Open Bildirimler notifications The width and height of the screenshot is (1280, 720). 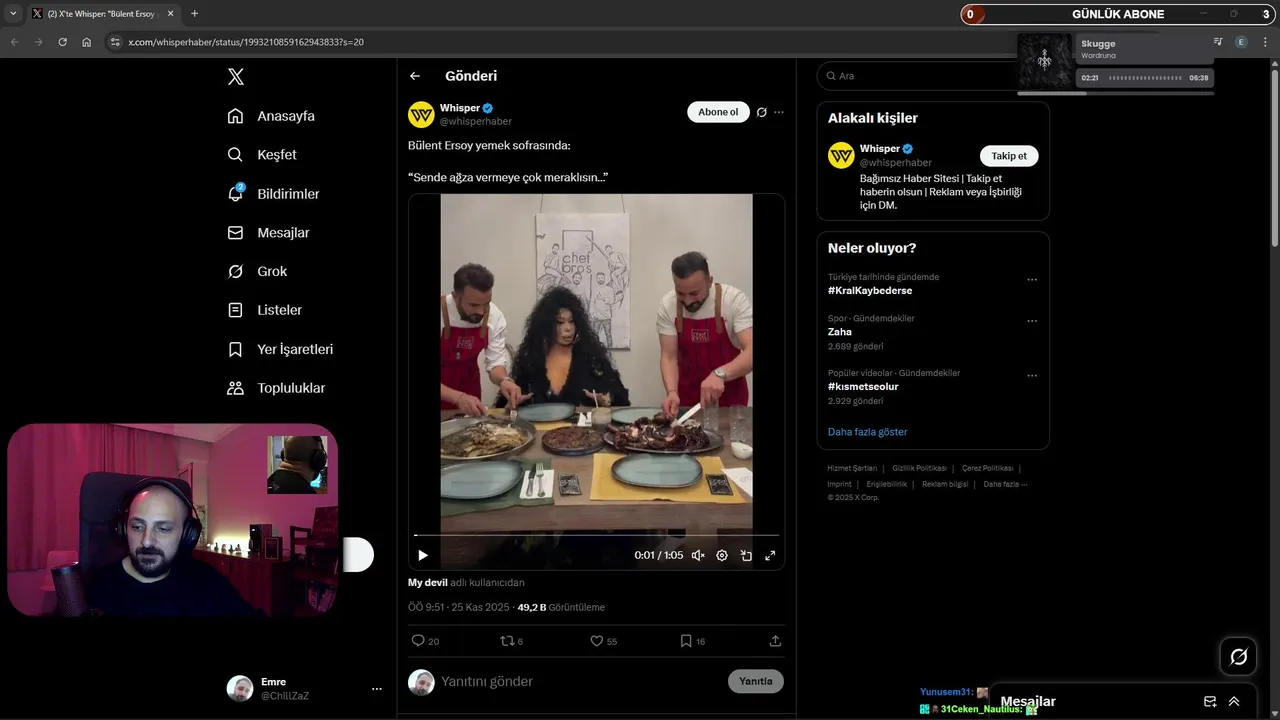[x=273, y=194]
